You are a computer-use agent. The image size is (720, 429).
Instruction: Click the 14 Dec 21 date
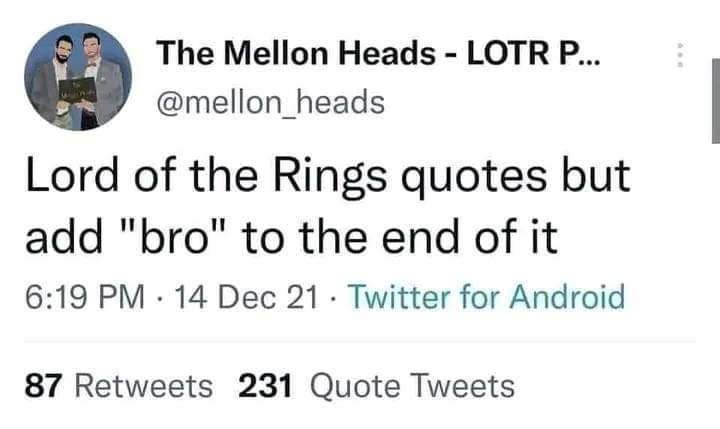(x=246, y=297)
